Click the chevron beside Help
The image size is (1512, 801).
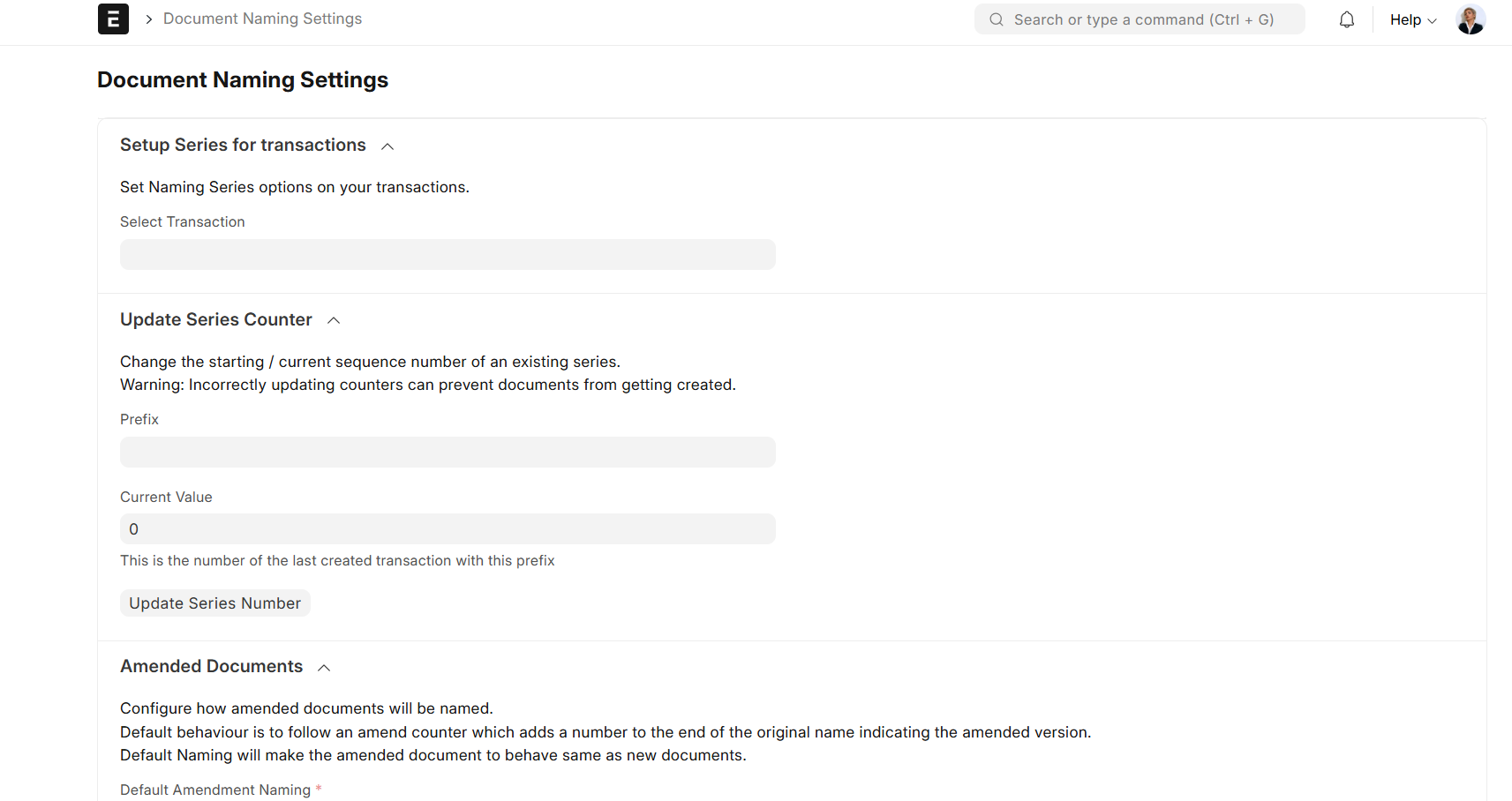coord(1432,20)
